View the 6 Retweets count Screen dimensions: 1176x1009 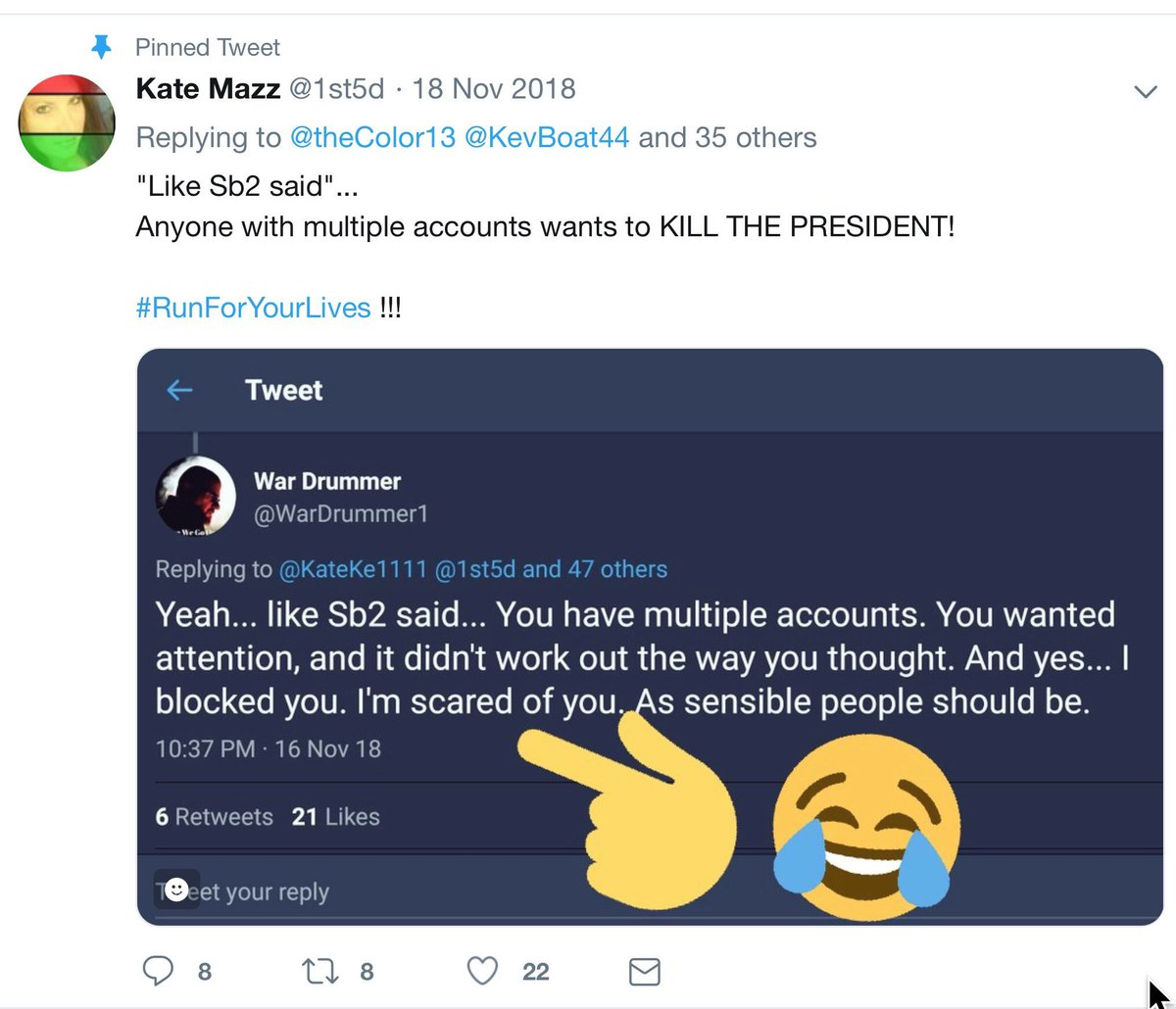click(214, 816)
